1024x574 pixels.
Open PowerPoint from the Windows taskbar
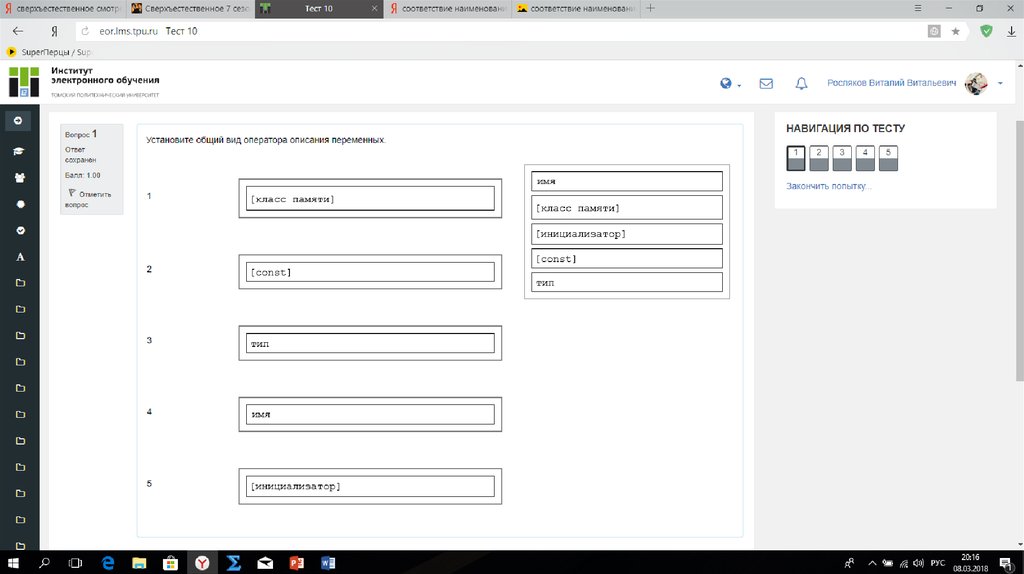tap(296, 563)
